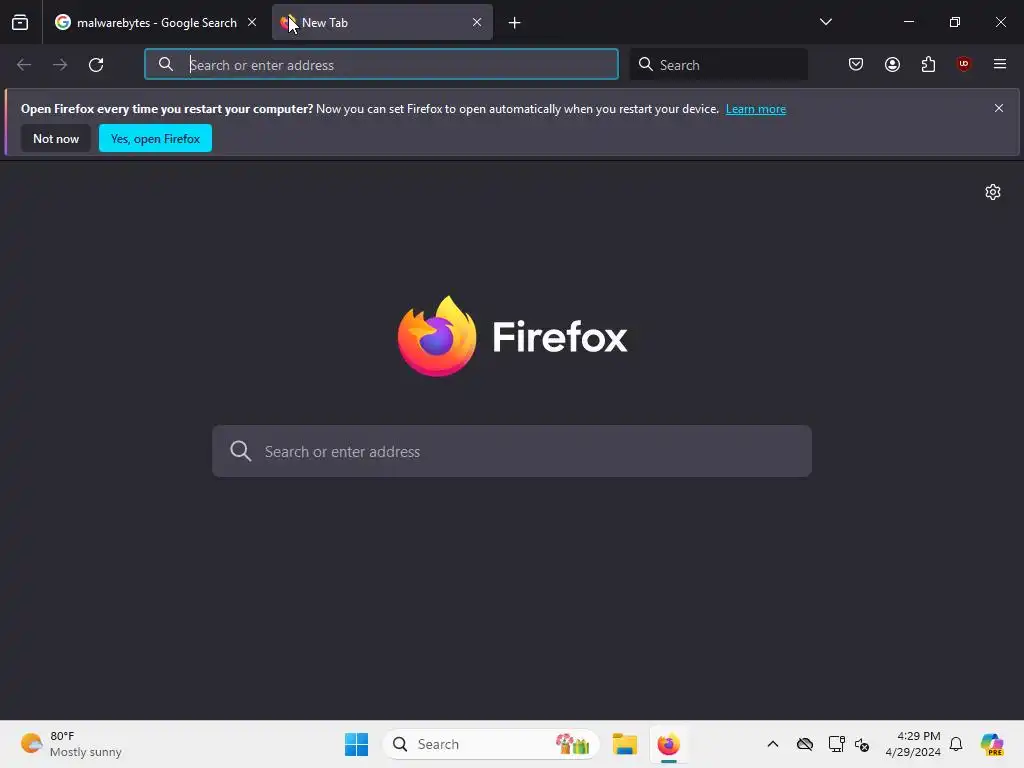Open the clock and date 4:29 PM
This screenshot has height=768, width=1024.
[x=913, y=744]
